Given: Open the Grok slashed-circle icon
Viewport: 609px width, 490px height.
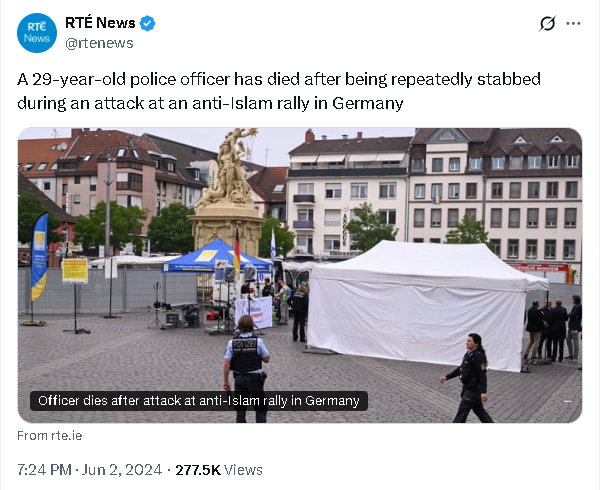Looking at the screenshot, I should click(x=547, y=24).
